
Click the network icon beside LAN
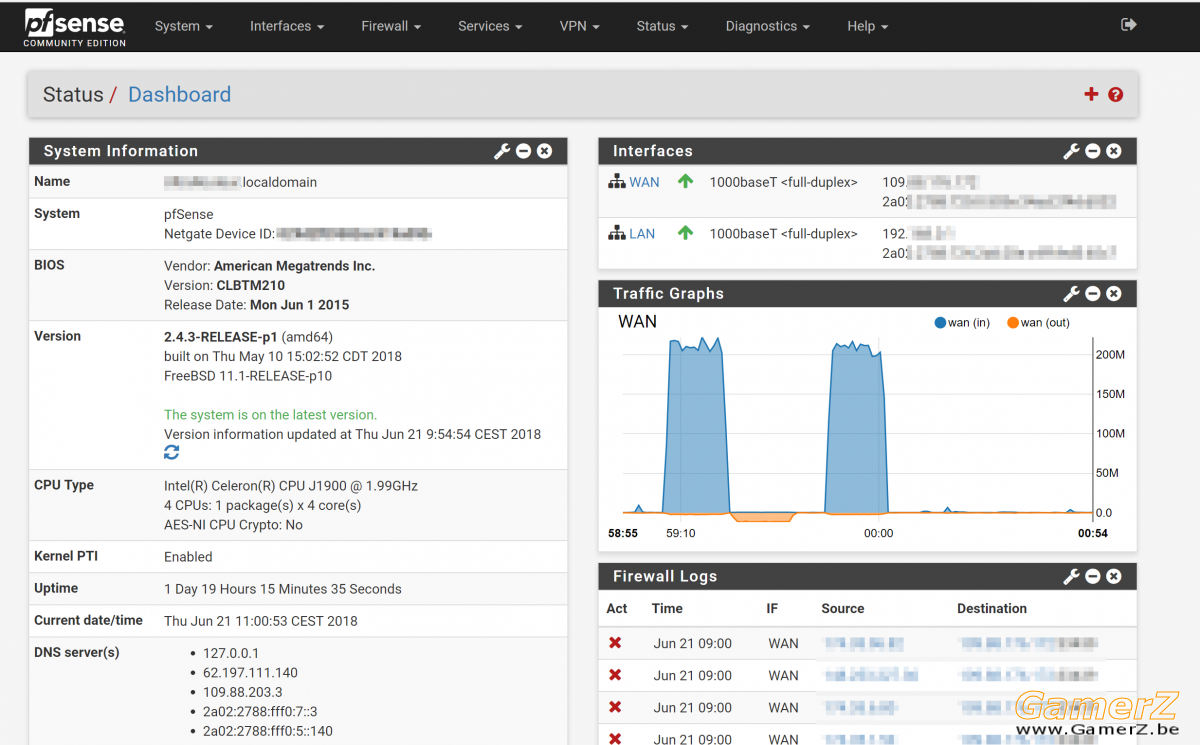616,234
